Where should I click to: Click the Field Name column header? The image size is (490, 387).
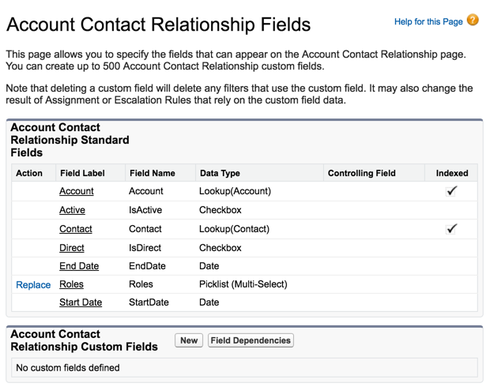click(x=152, y=173)
